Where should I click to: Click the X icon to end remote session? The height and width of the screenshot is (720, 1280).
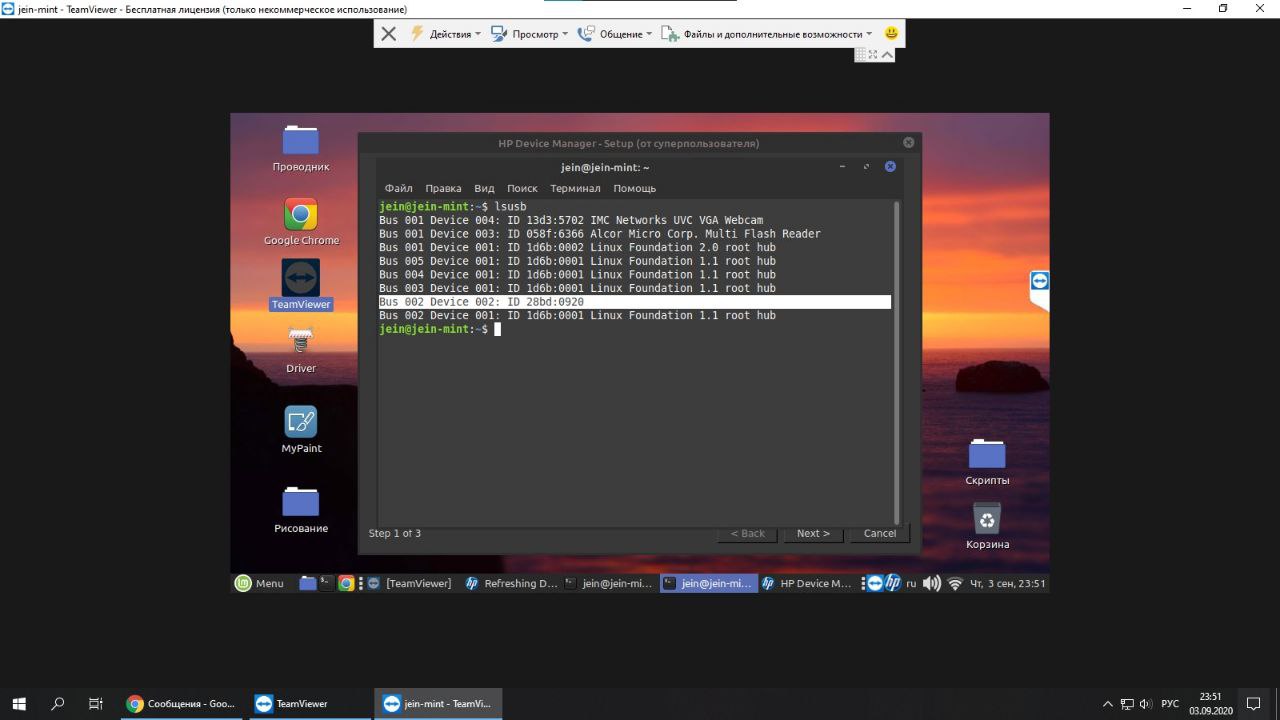coord(389,34)
